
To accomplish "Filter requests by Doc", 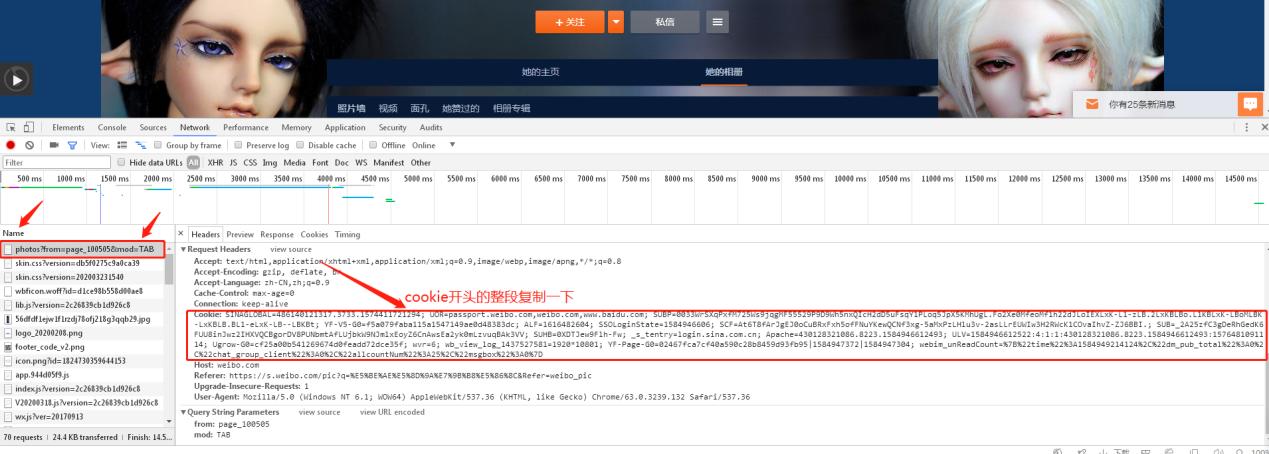I will tap(343, 162).
